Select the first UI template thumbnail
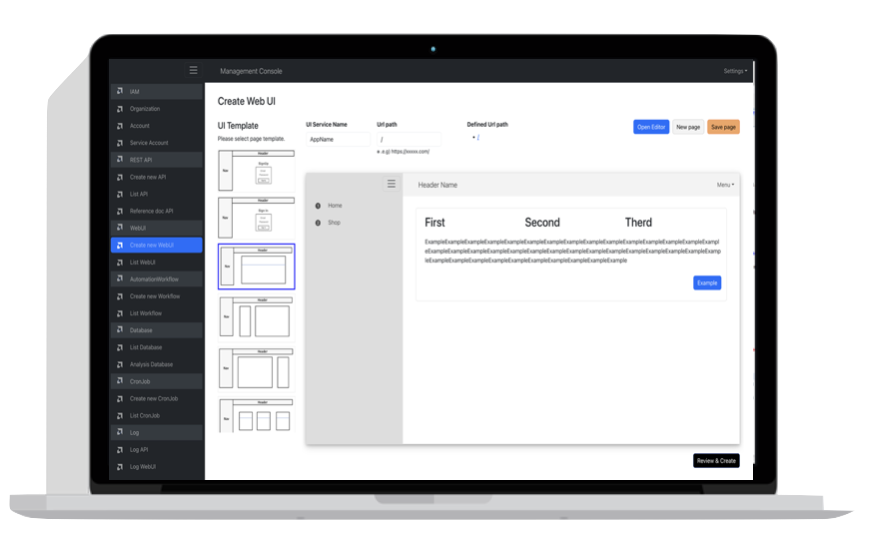Viewport: 880px width, 548px height. click(257, 170)
